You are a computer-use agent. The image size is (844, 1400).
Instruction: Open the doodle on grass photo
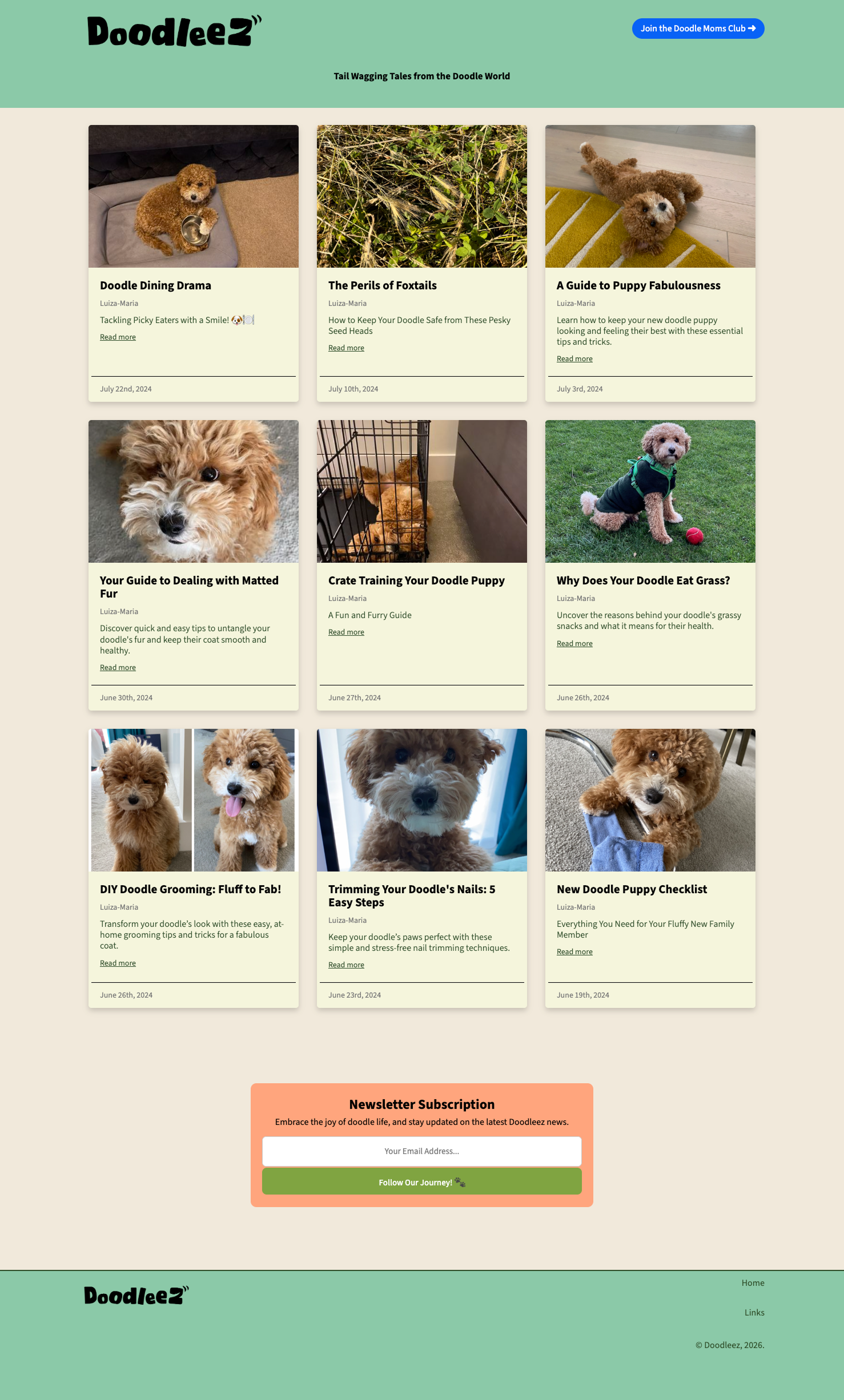pos(650,491)
